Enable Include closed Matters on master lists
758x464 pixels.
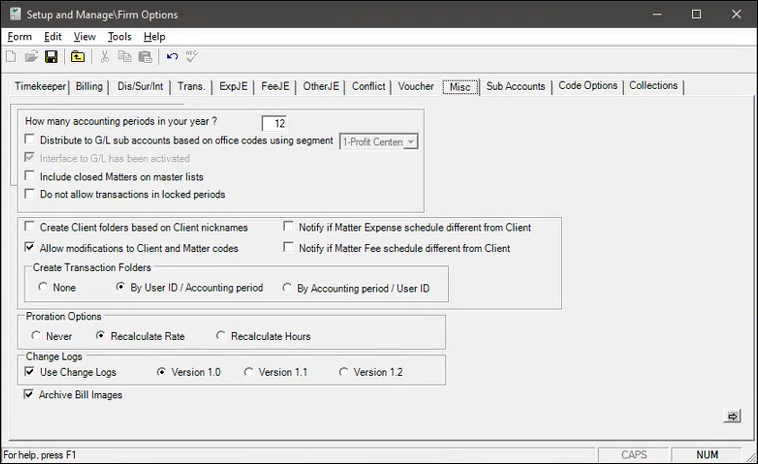[x=30, y=176]
